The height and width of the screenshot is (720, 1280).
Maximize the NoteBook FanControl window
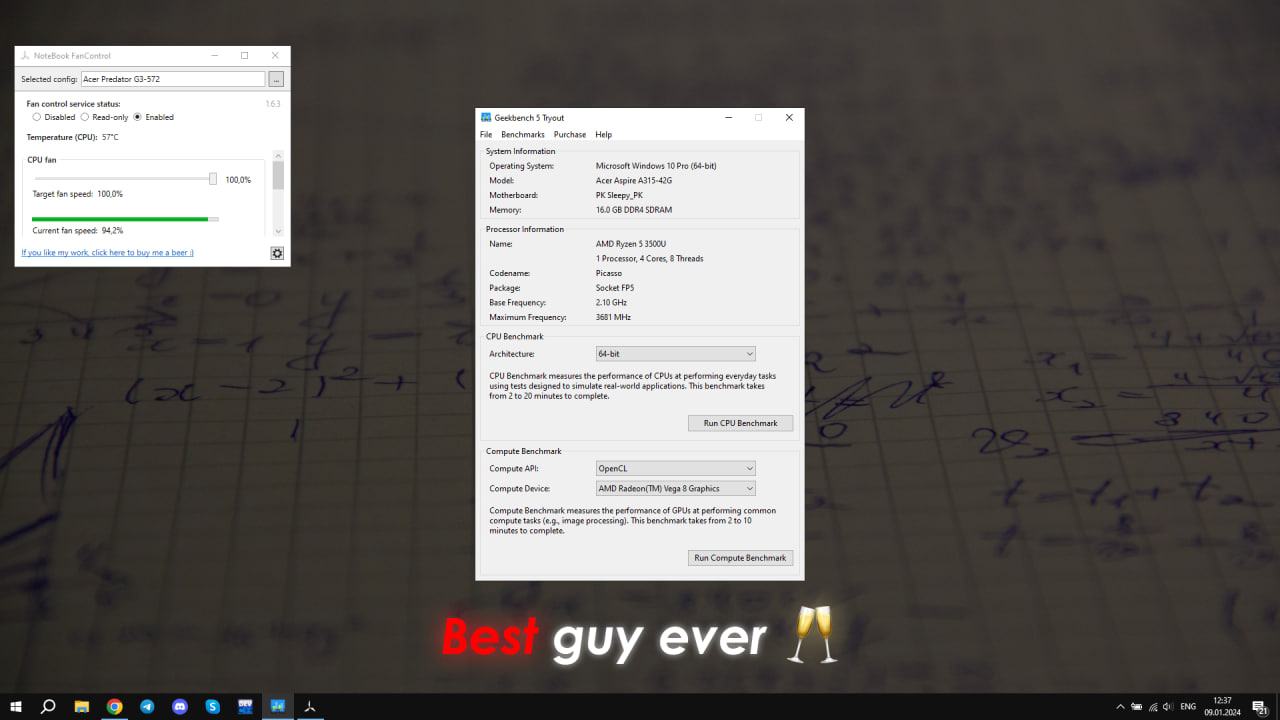[244, 56]
